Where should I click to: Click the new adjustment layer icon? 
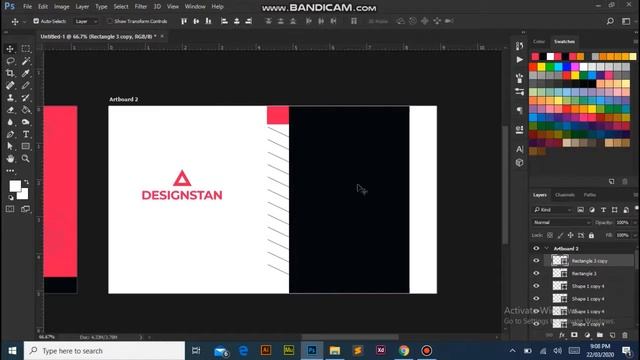(587, 335)
